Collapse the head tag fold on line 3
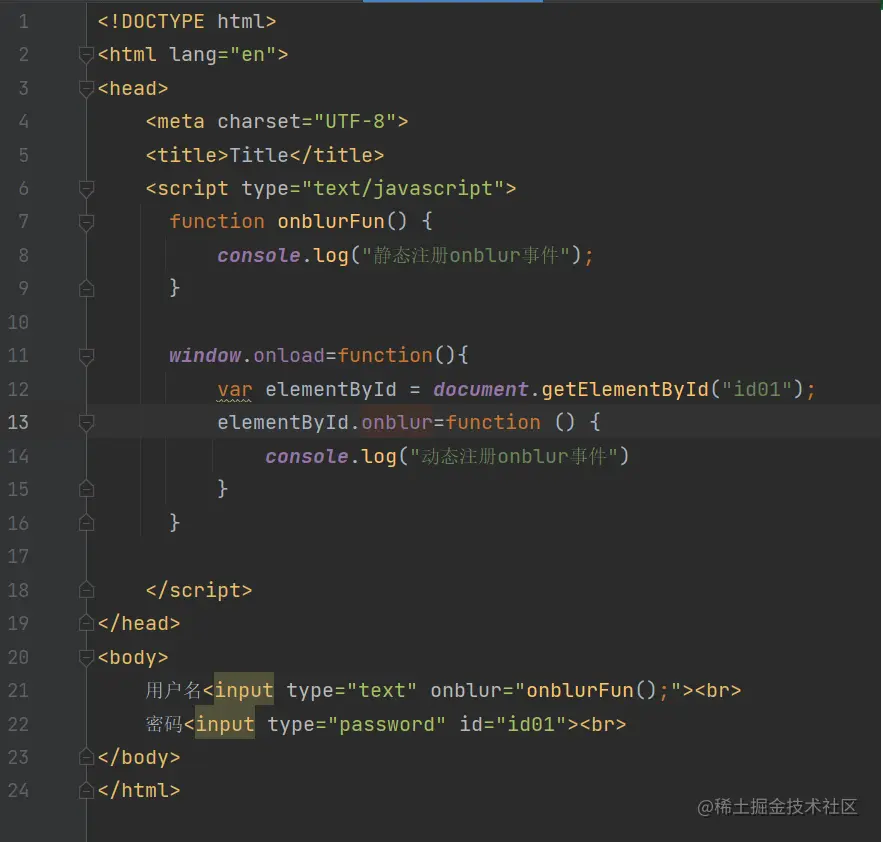The height and width of the screenshot is (842, 883). tap(86, 89)
